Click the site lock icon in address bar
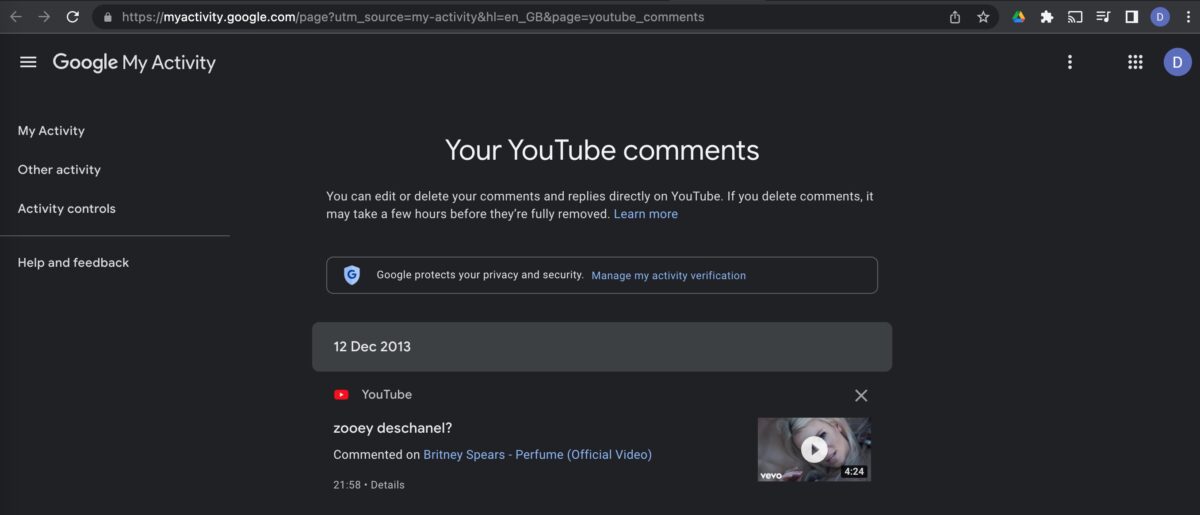The height and width of the screenshot is (515, 1200). tap(107, 17)
